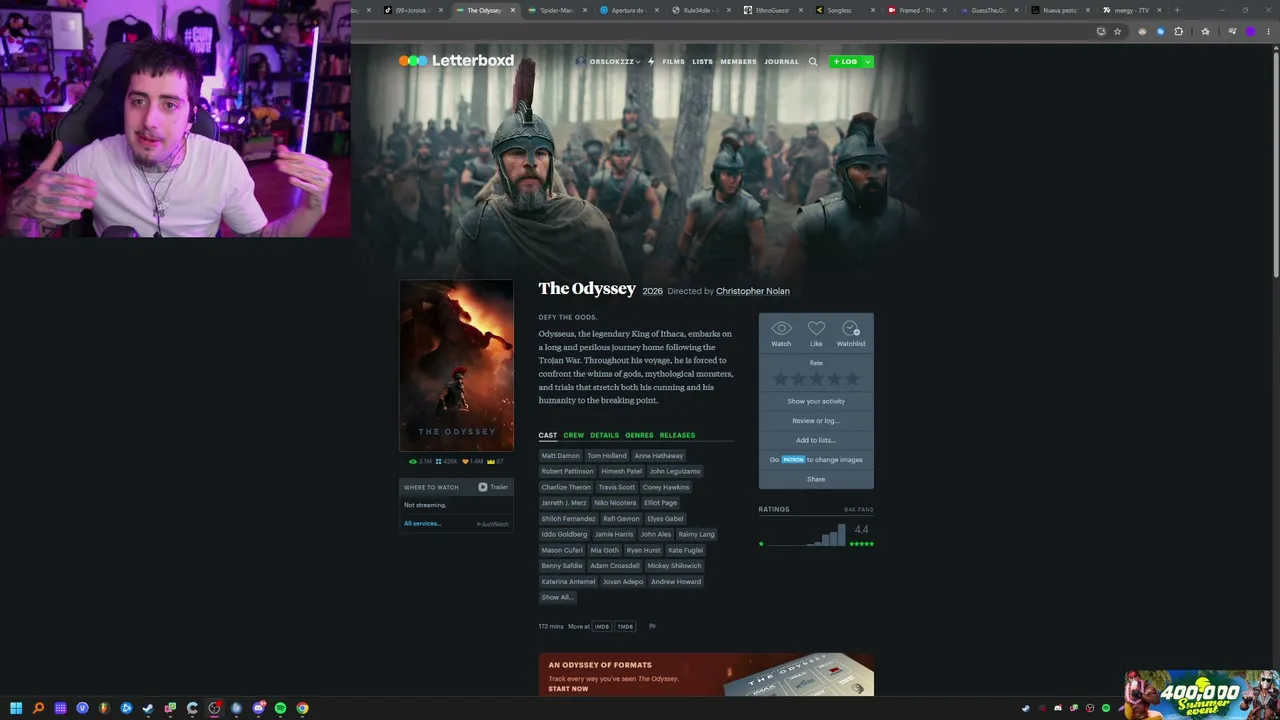Mark film watched with the eye icon
Viewport: 1280px width, 720px height.
[x=781, y=329]
